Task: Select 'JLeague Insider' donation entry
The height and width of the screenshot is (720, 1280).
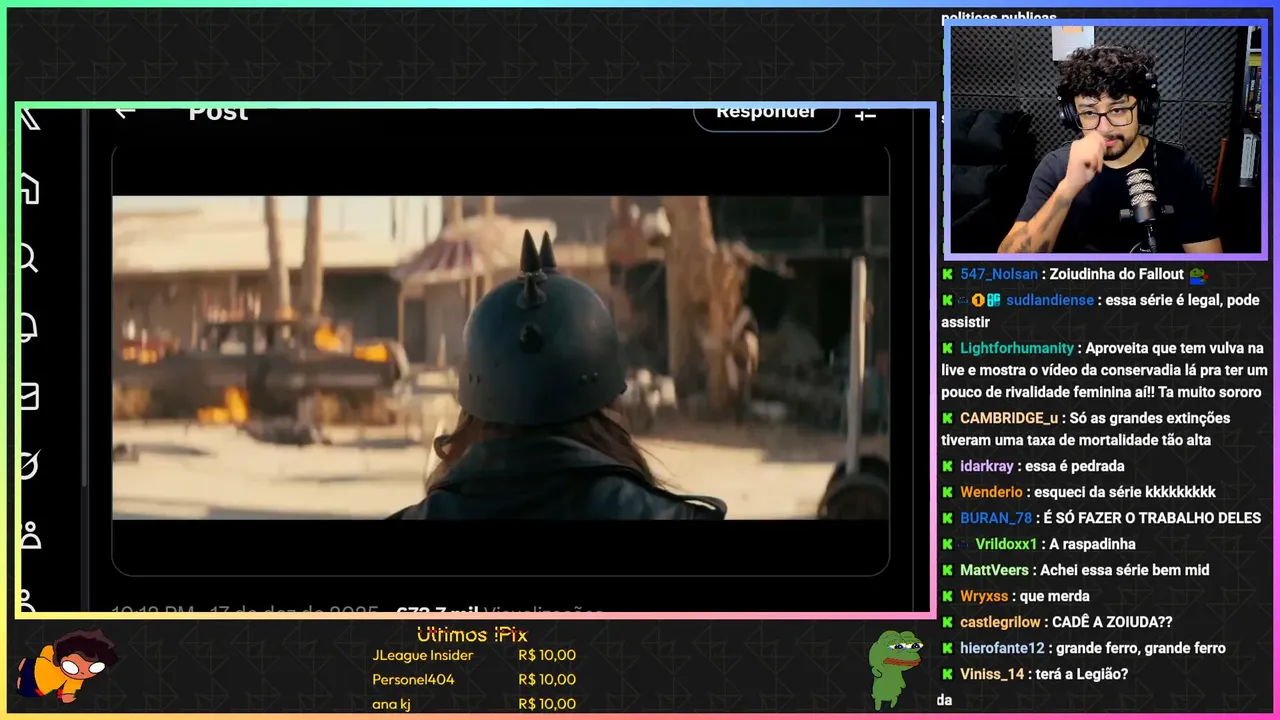Action: coord(422,656)
